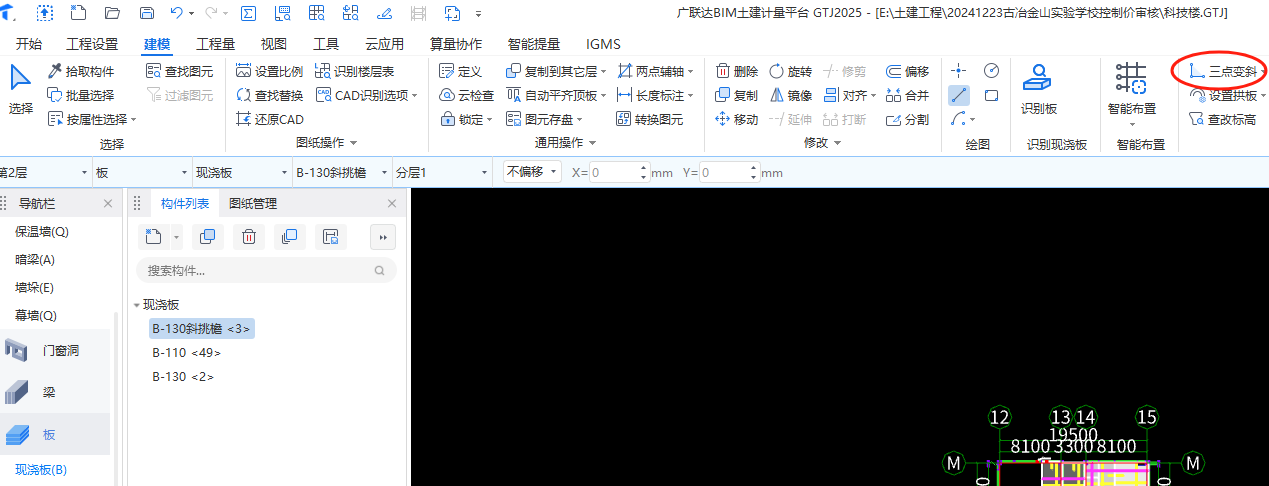Click 还原CAD restore tool

269,119
